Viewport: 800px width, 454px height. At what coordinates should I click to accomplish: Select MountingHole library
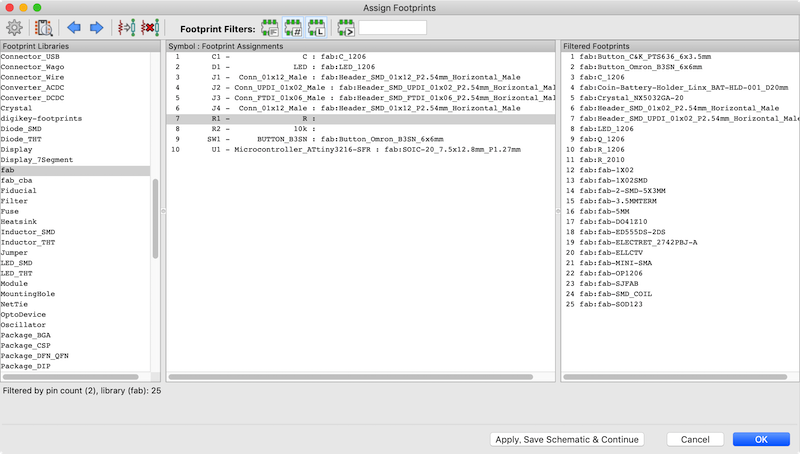coord(75,294)
